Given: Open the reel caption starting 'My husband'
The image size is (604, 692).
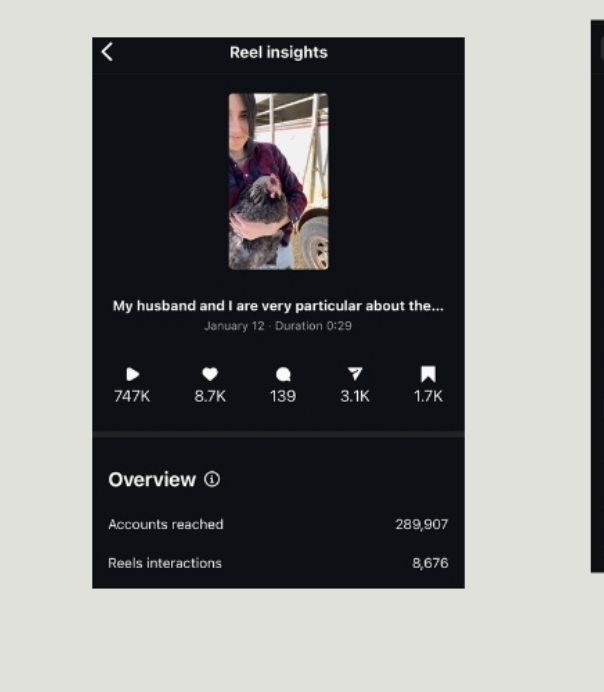Looking at the screenshot, I should (x=278, y=306).
